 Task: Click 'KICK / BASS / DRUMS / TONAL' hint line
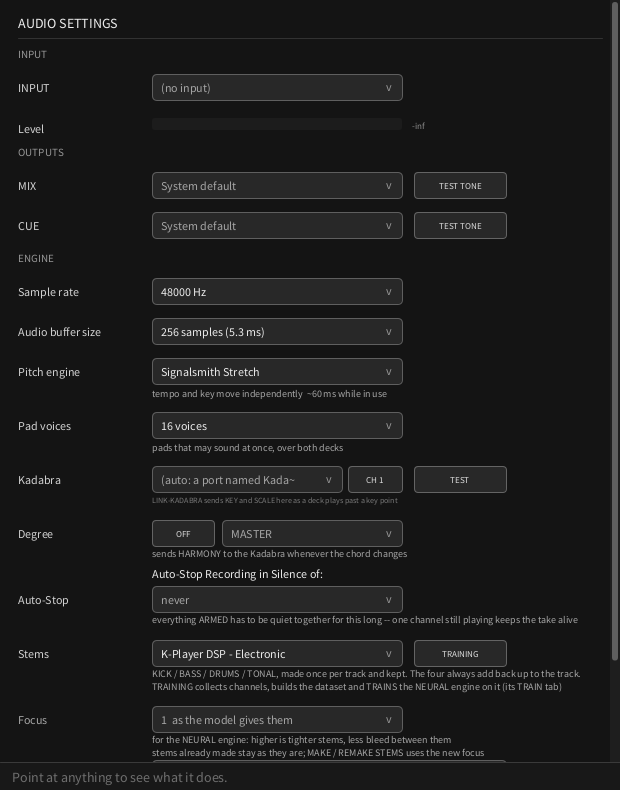(366, 674)
